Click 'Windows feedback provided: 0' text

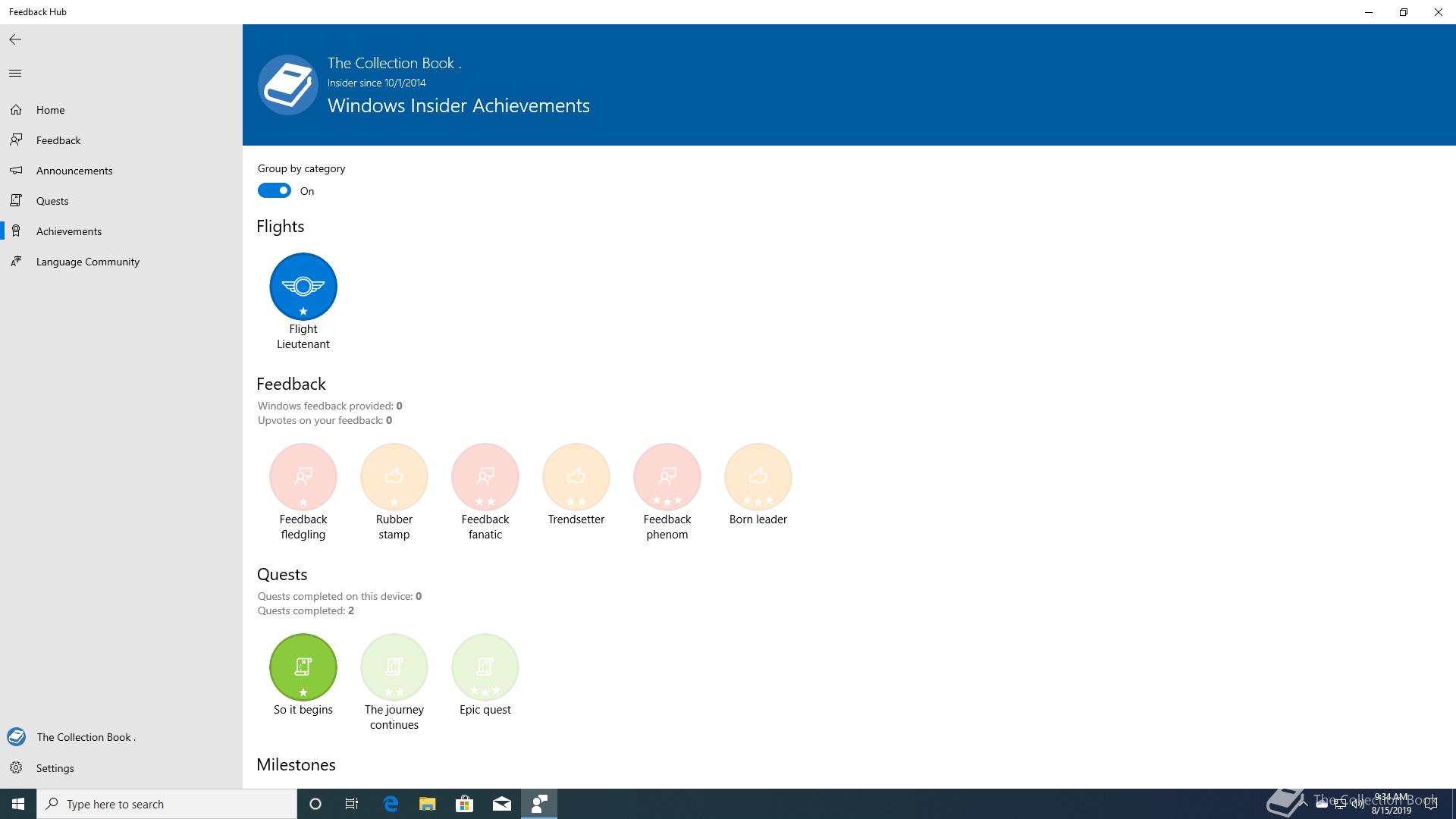click(330, 406)
